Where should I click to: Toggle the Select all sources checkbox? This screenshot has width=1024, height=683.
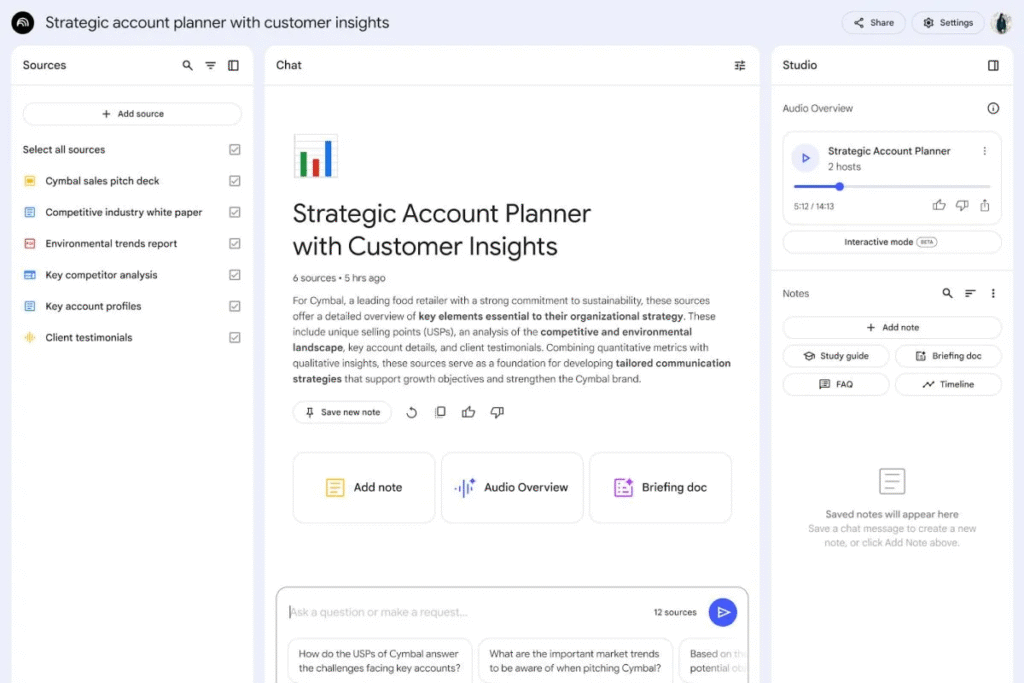coord(235,150)
